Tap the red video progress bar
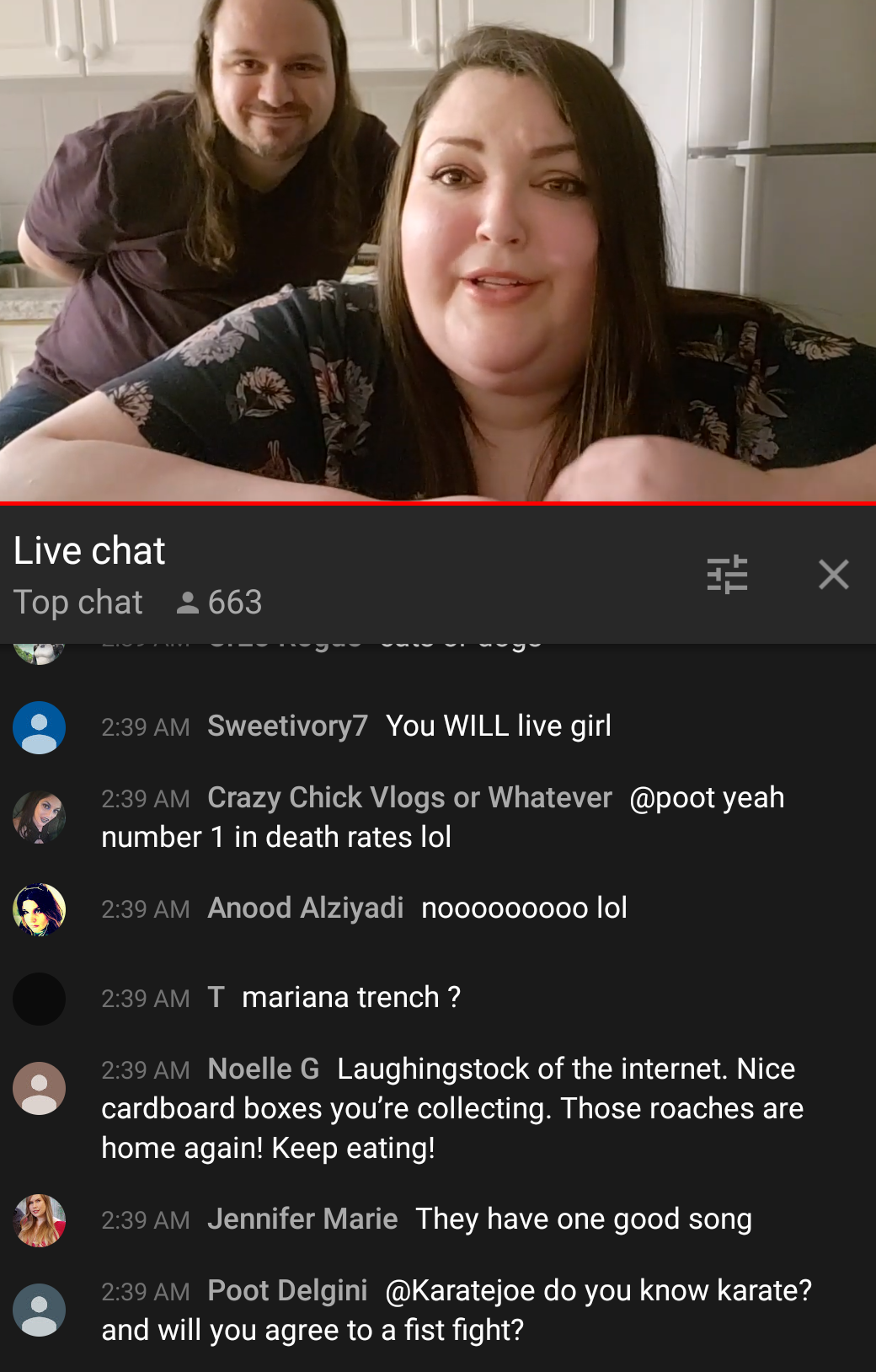This screenshot has height=1372, width=876. 438,503
